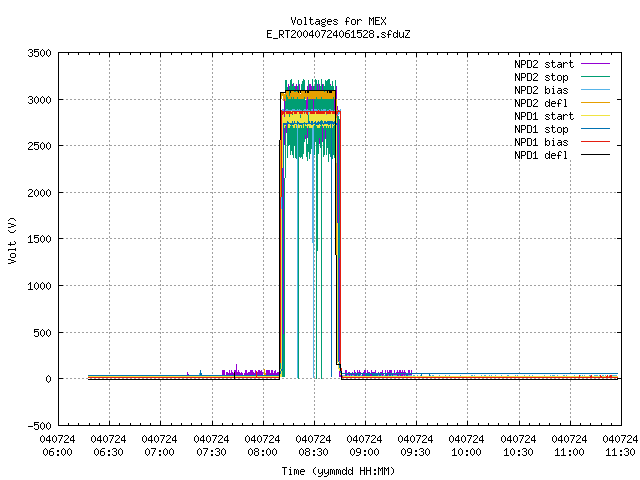Click the red NPD1 bias legend line
This screenshot has height=480, width=640.
(596, 142)
